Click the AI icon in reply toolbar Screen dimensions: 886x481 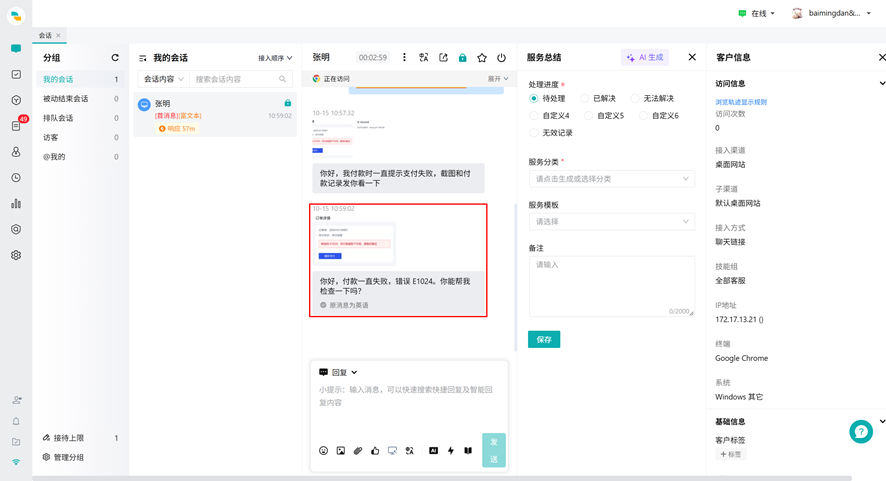click(x=433, y=450)
